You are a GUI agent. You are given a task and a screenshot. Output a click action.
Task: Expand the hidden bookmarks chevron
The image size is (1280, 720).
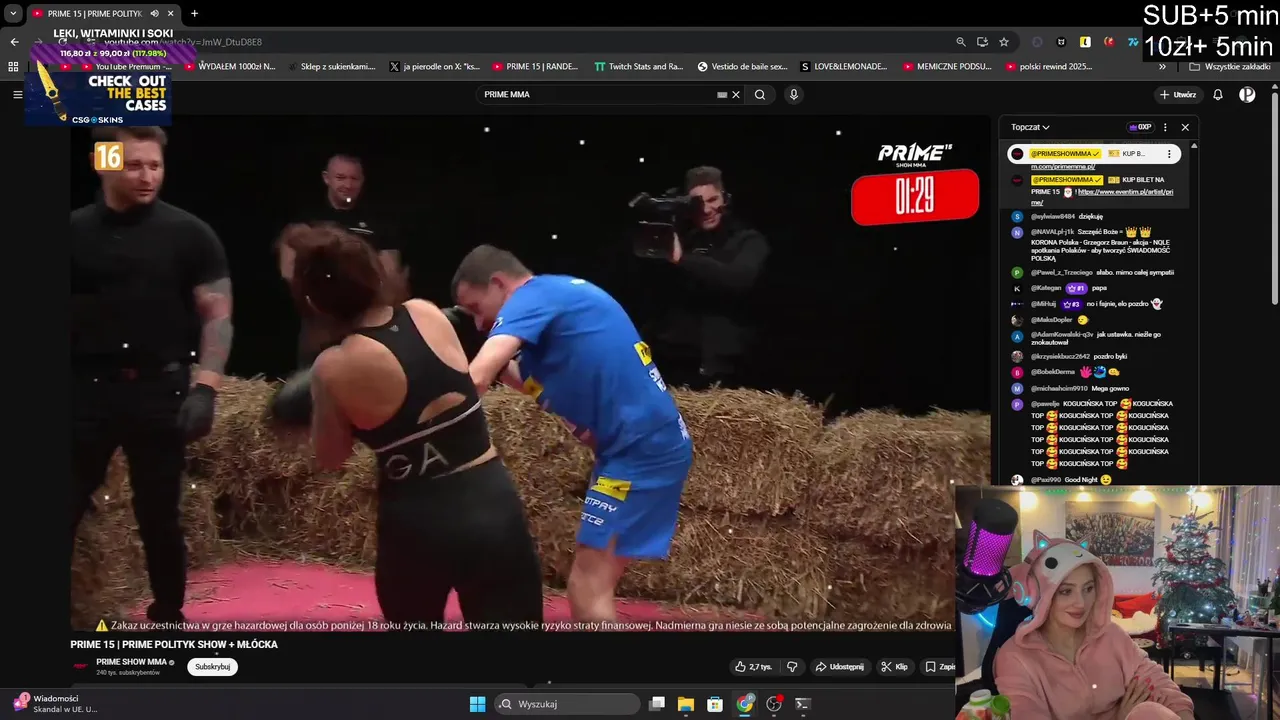(1162, 67)
